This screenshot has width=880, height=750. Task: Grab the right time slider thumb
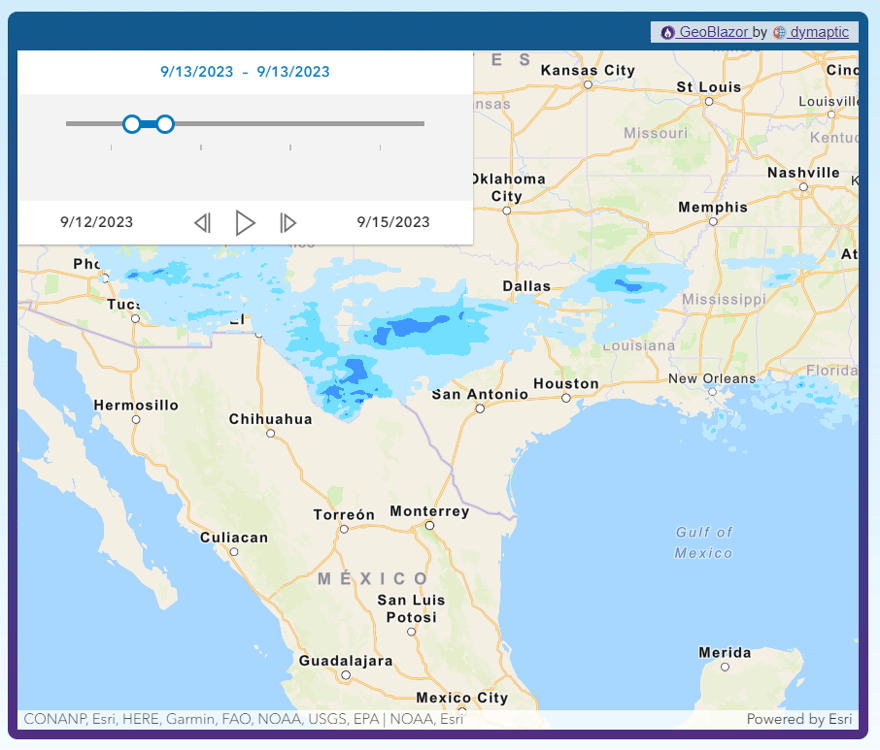166,124
